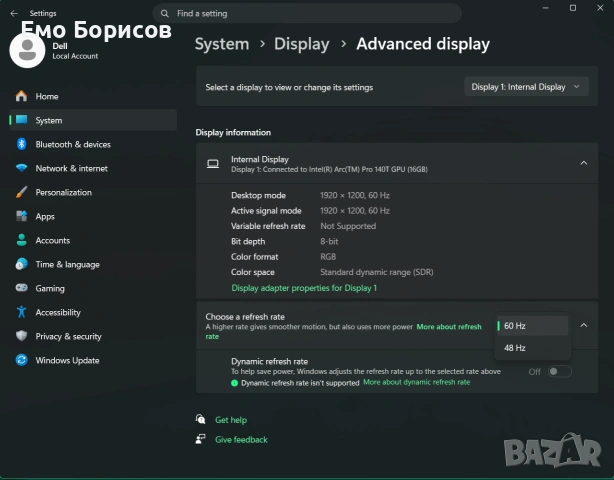The width and height of the screenshot is (614, 480).
Task: Click the Give feedback link
Action: [241, 439]
